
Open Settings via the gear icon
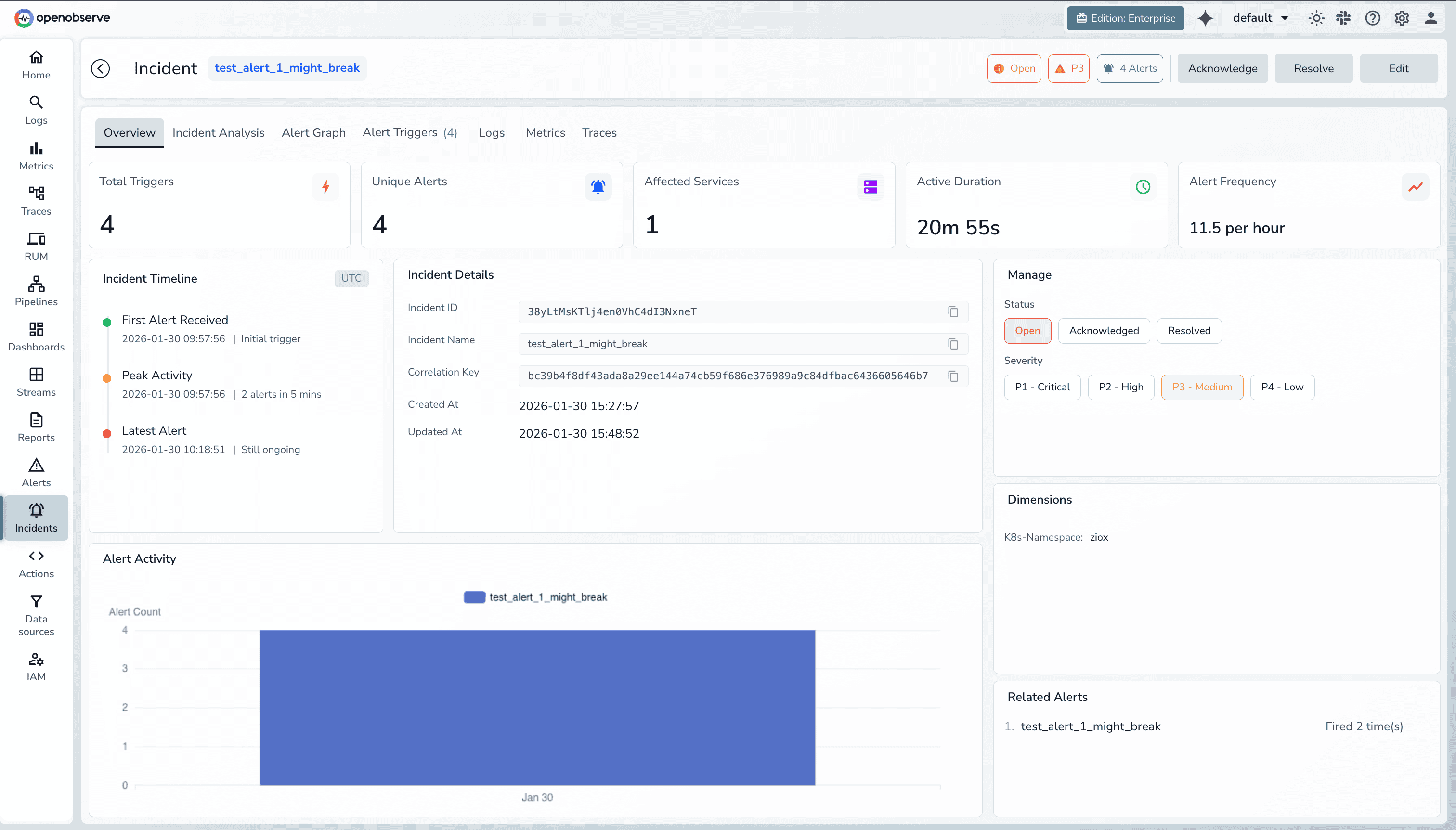point(1401,18)
